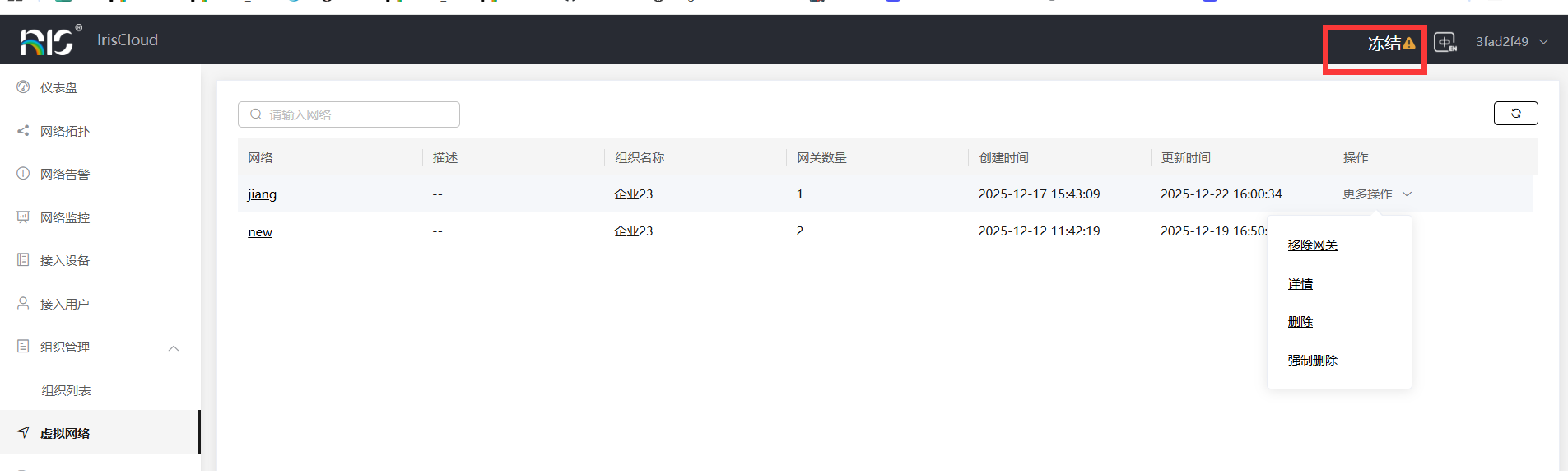Click the 冻结 status label
1568x471 pixels.
coord(1384,44)
